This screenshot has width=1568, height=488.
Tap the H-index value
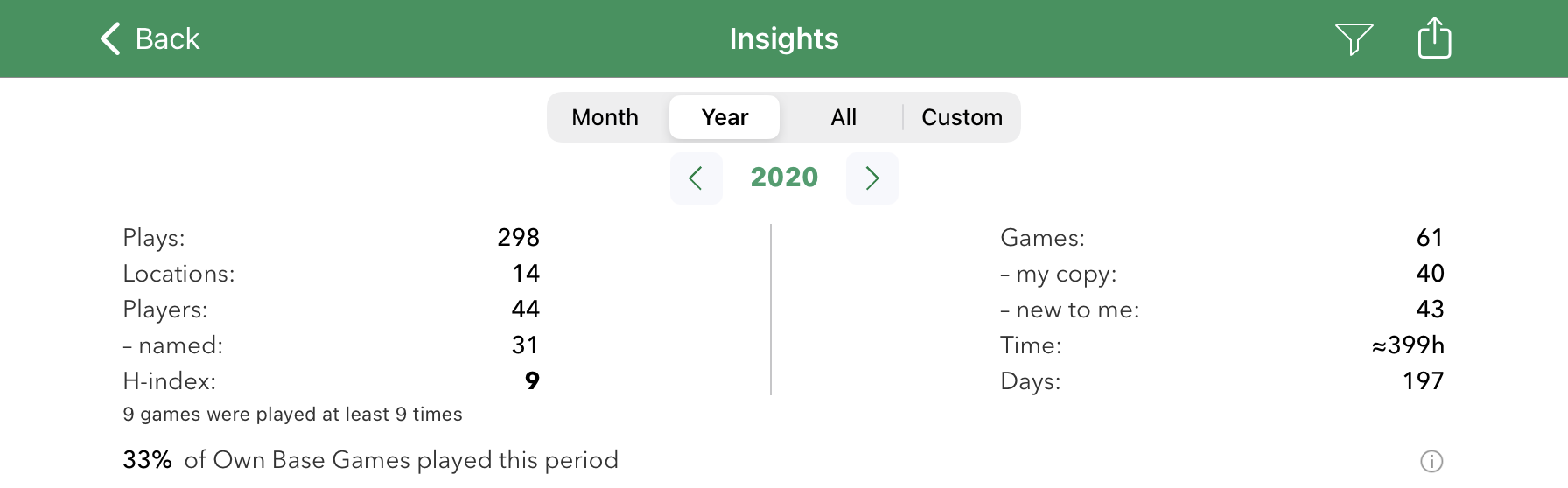pyautogui.click(x=532, y=381)
